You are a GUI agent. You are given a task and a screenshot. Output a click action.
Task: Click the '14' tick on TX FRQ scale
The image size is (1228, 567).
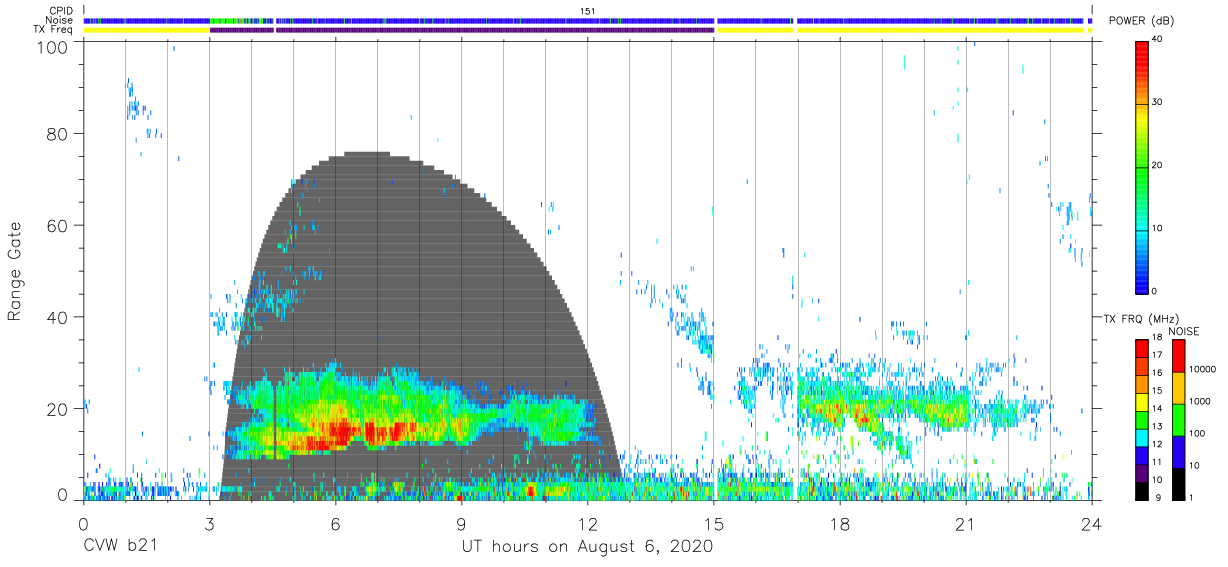pos(1158,409)
